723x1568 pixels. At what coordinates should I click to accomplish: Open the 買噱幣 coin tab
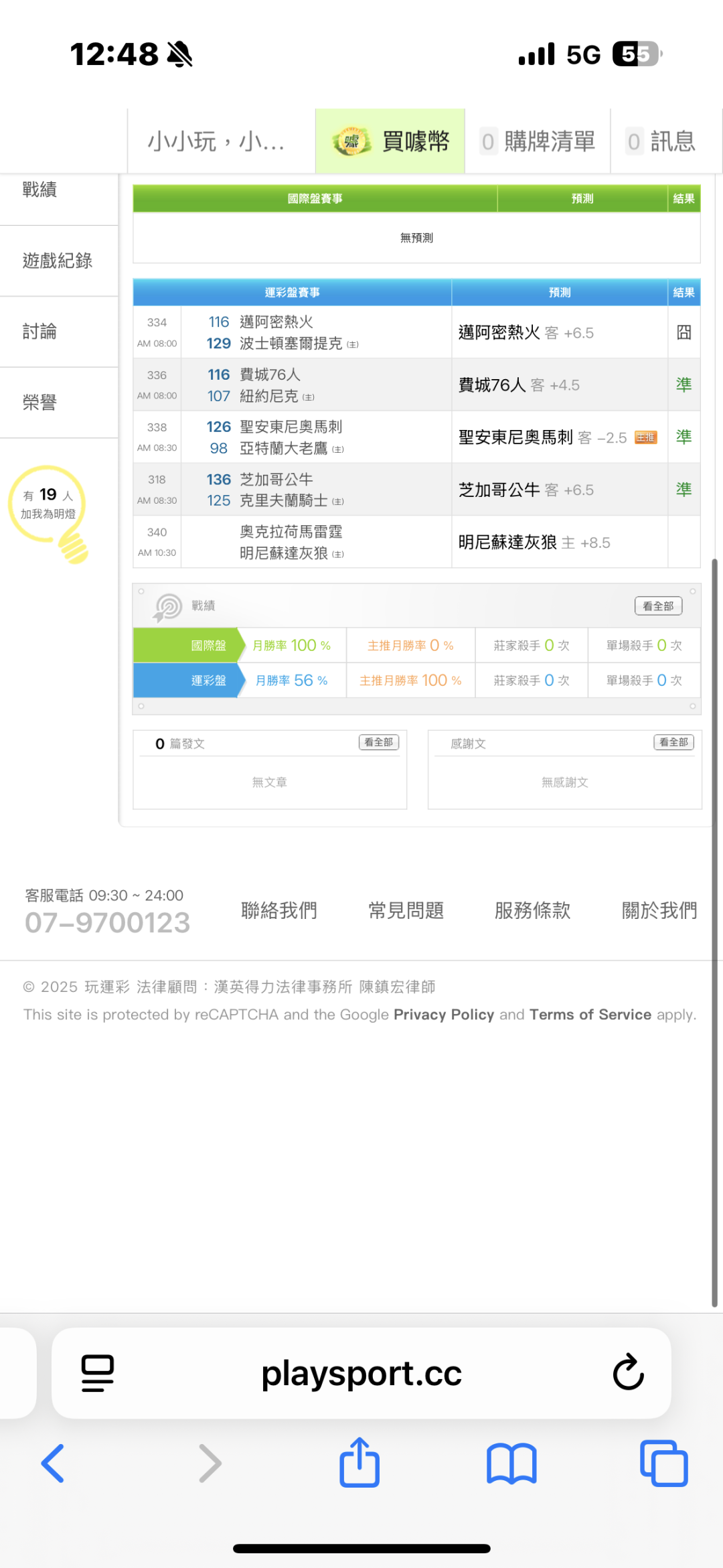(390, 141)
